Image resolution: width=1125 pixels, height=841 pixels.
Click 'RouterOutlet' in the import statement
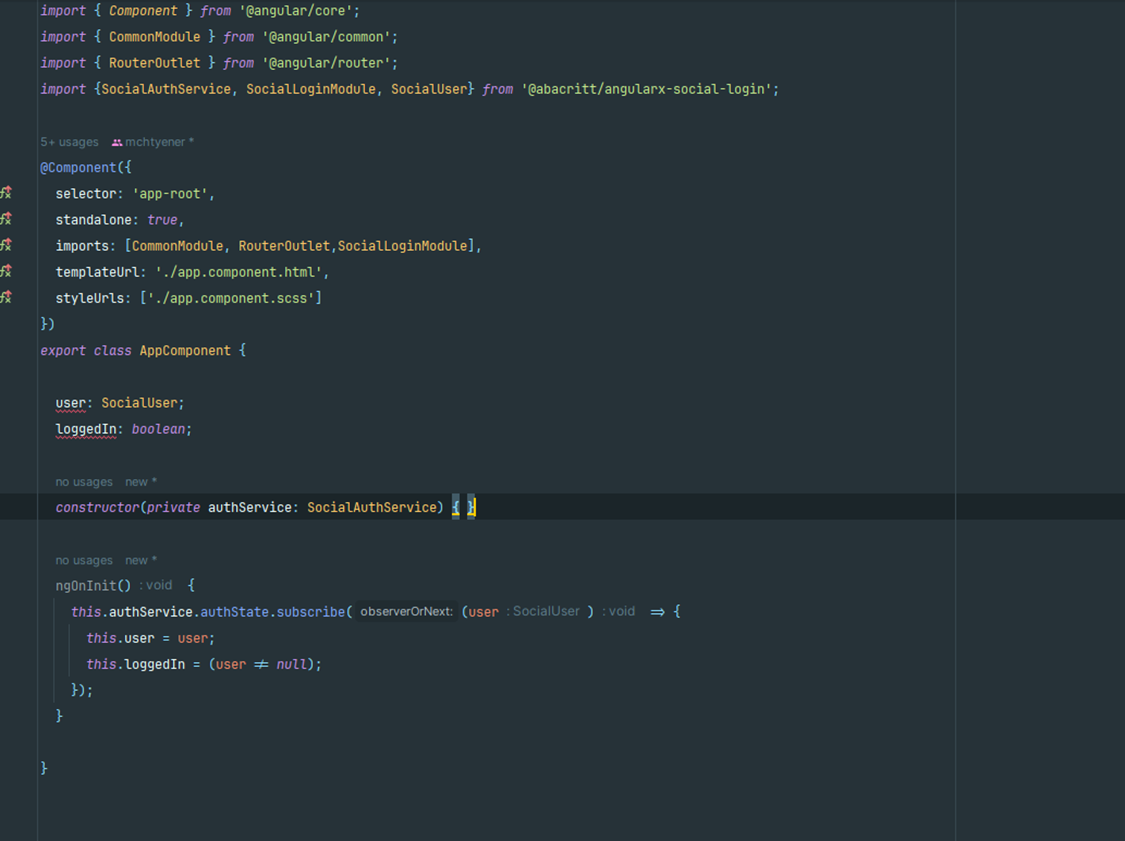pyautogui.click(x=154, y=63)
